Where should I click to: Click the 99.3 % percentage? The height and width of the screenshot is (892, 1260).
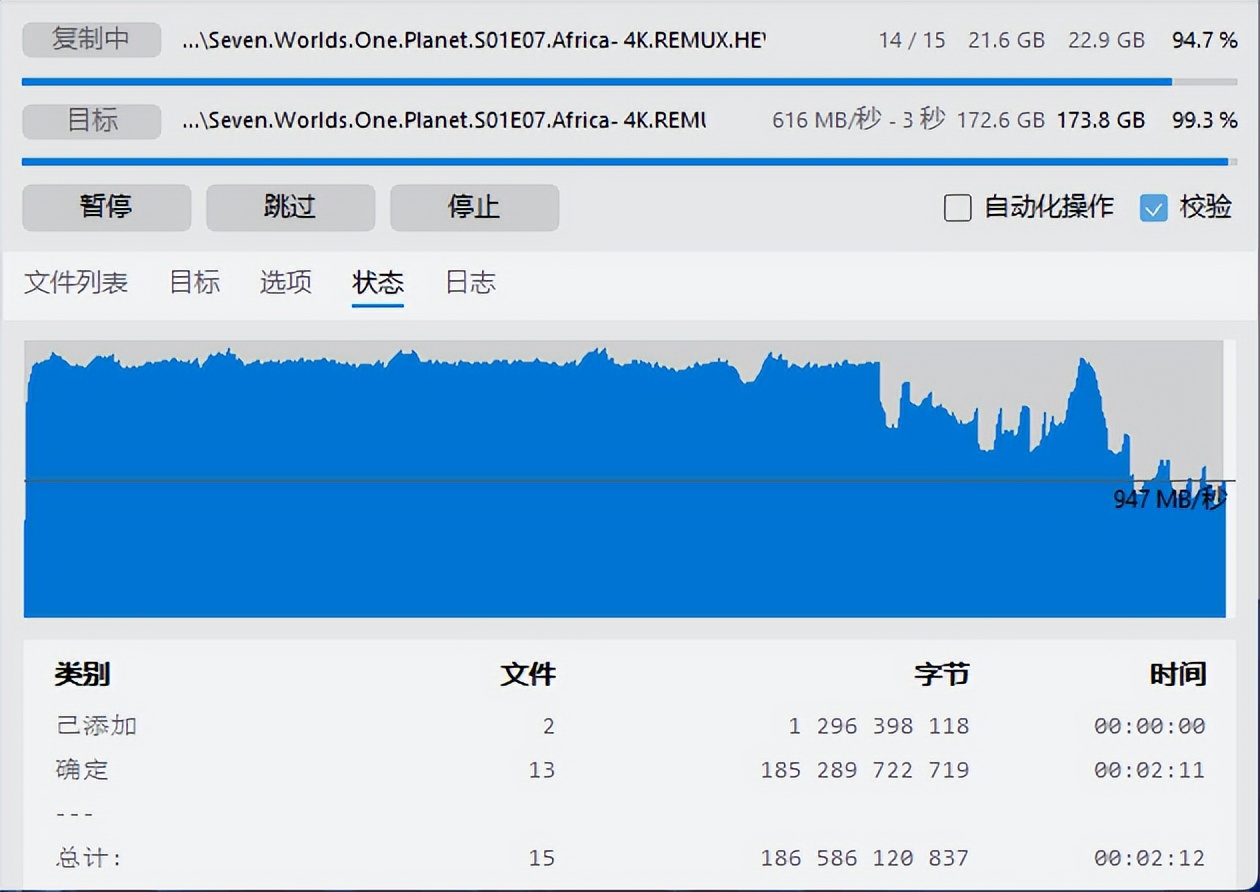(x=1205, y=121)
